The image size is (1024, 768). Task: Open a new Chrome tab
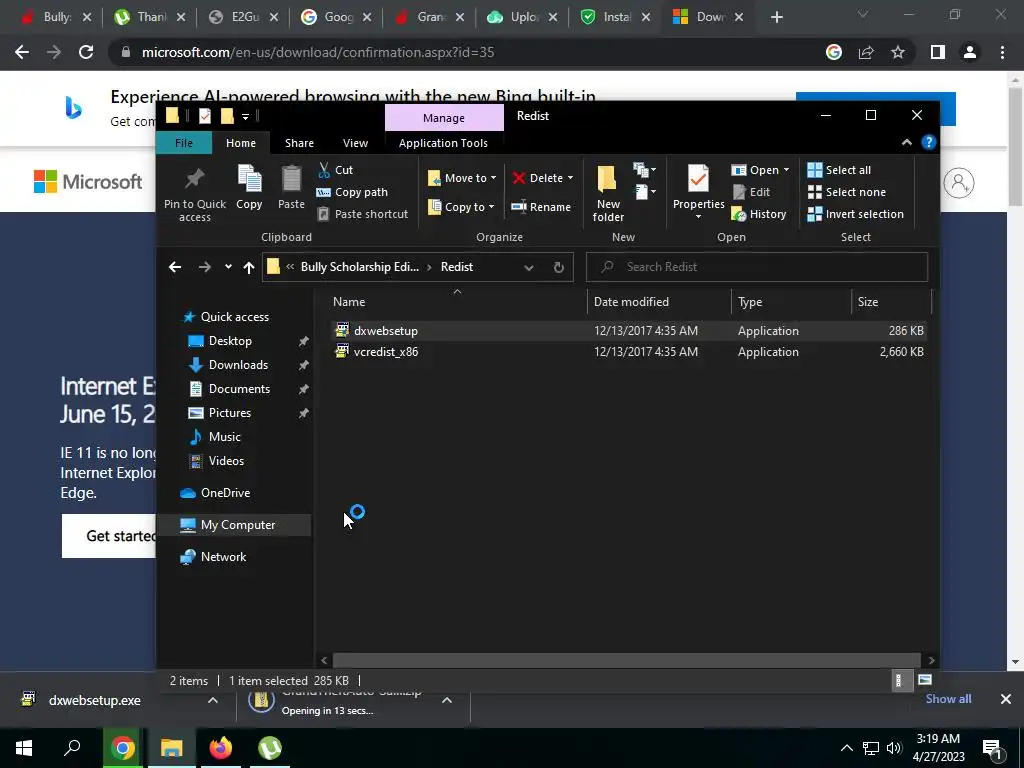click(776, 17)
